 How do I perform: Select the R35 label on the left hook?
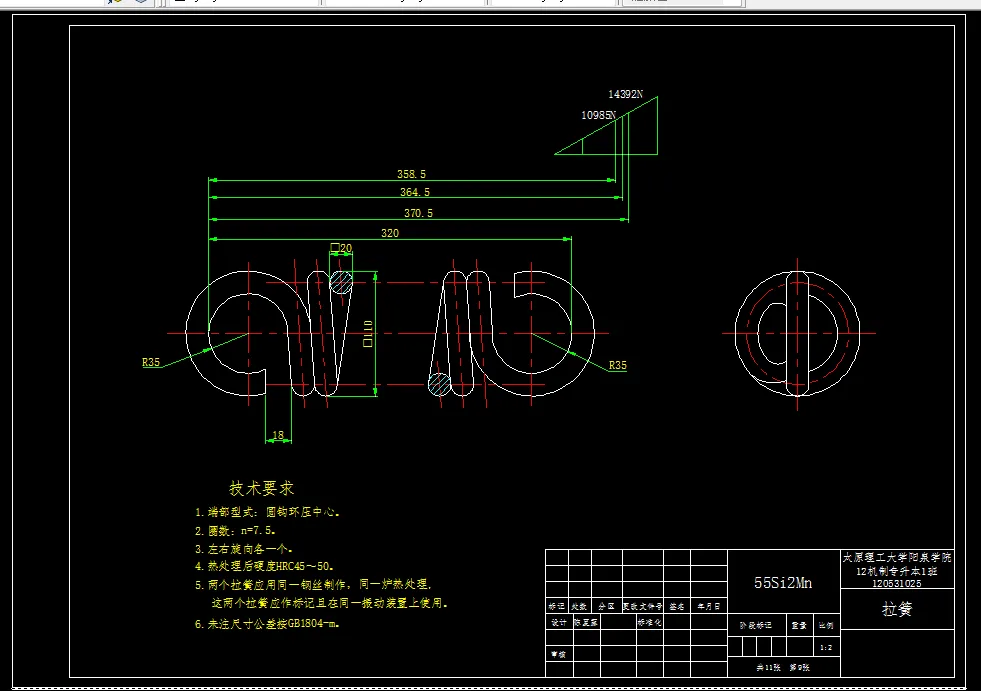point(151,362)
